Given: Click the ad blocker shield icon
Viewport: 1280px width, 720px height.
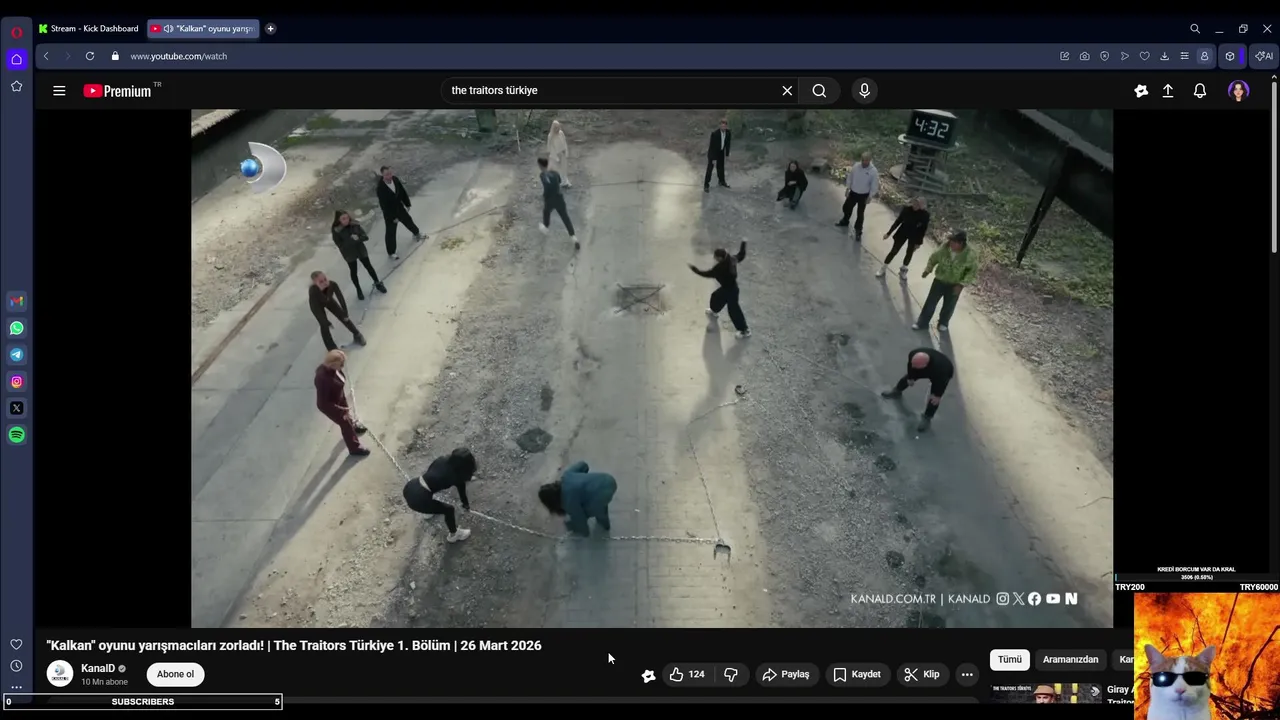Looking at the screenshot, I should (x=1104, y=56).
